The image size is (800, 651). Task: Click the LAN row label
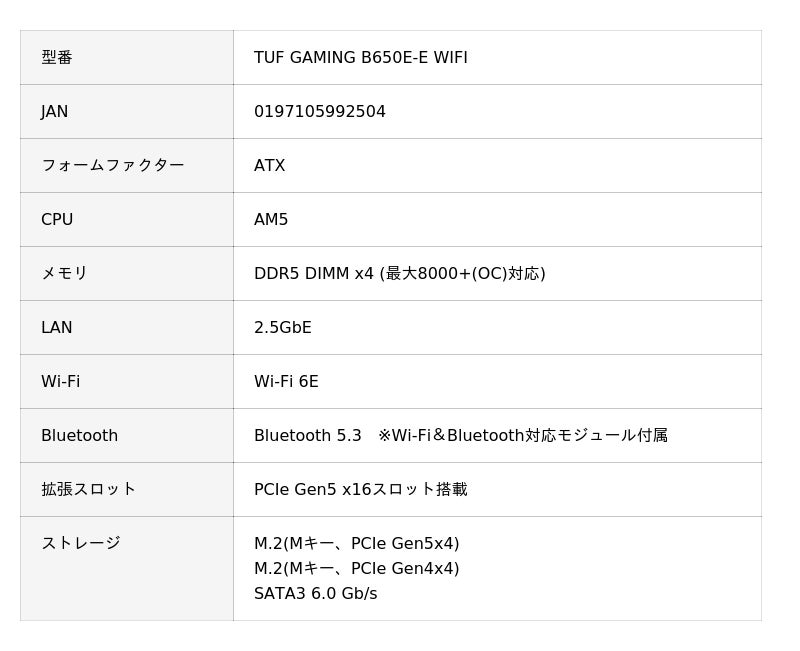click(x=57, y=328)
